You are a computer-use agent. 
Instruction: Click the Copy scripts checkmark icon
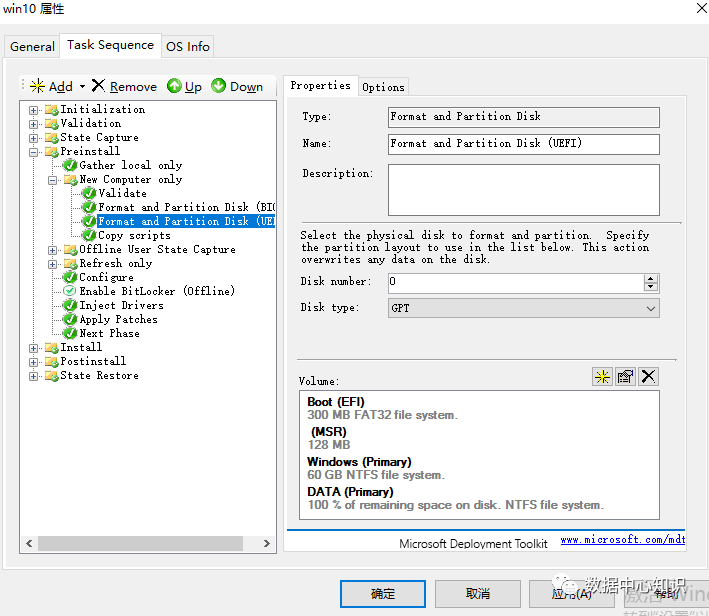pos(89,236)
